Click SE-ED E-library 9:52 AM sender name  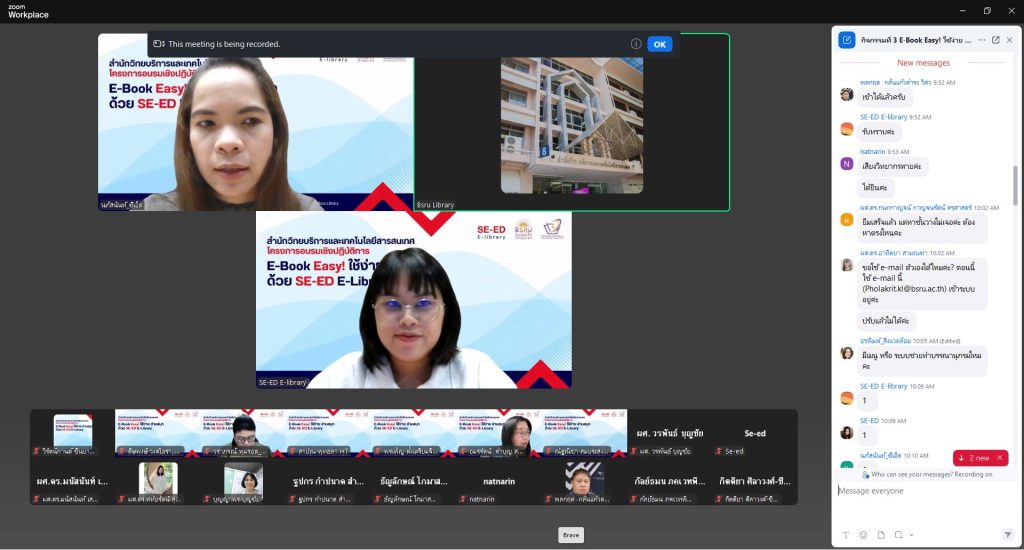(883, 117)
